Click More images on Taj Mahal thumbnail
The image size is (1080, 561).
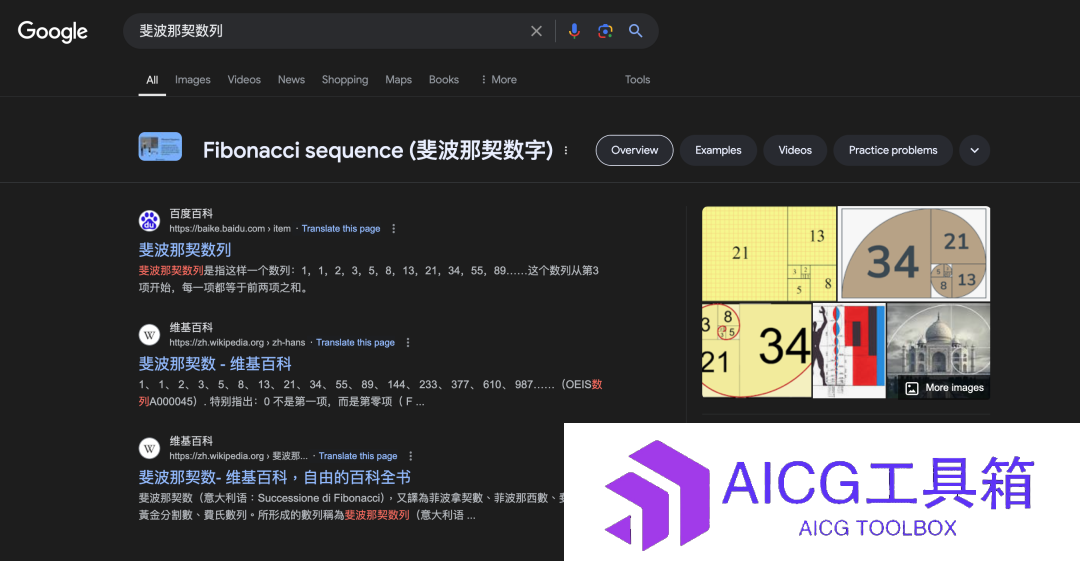coord(945,388)
